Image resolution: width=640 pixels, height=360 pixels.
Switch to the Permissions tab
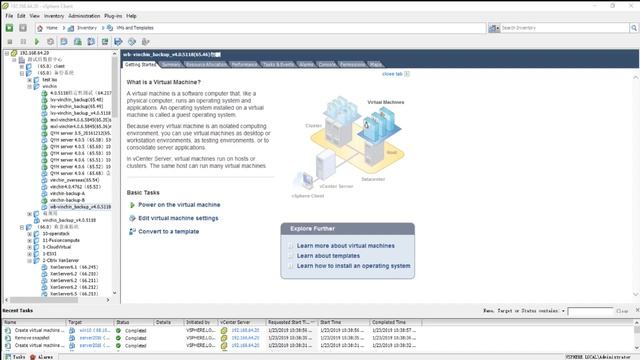pos(352,64)
